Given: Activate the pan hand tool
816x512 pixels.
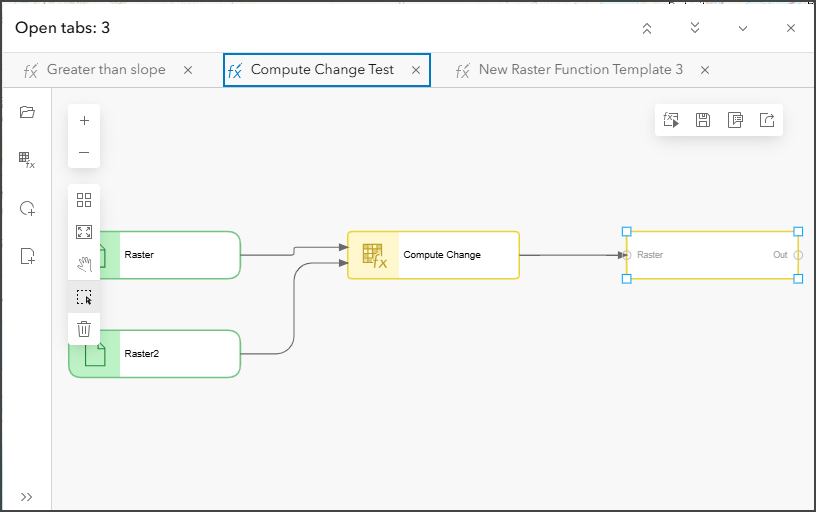Looking at the screenshot, I should click(x=84, y=264).
